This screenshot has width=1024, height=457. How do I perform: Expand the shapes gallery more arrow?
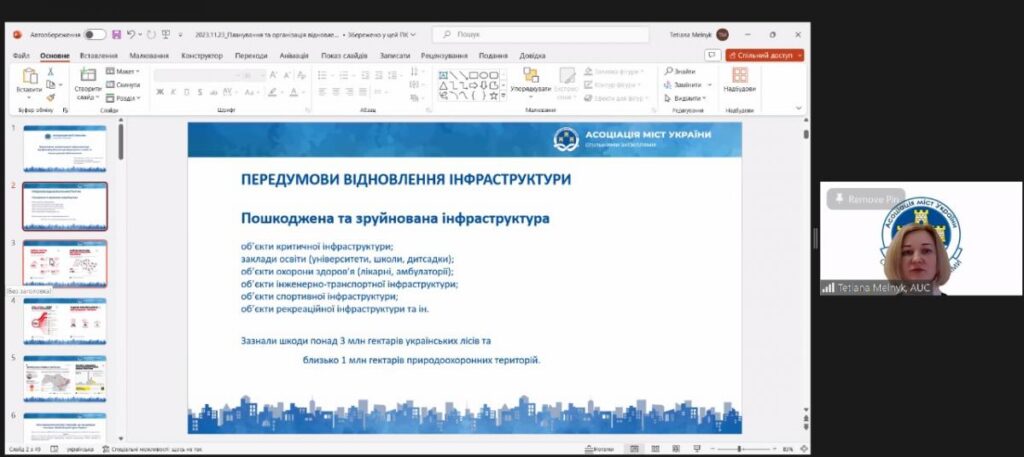(x=504, y=97)
